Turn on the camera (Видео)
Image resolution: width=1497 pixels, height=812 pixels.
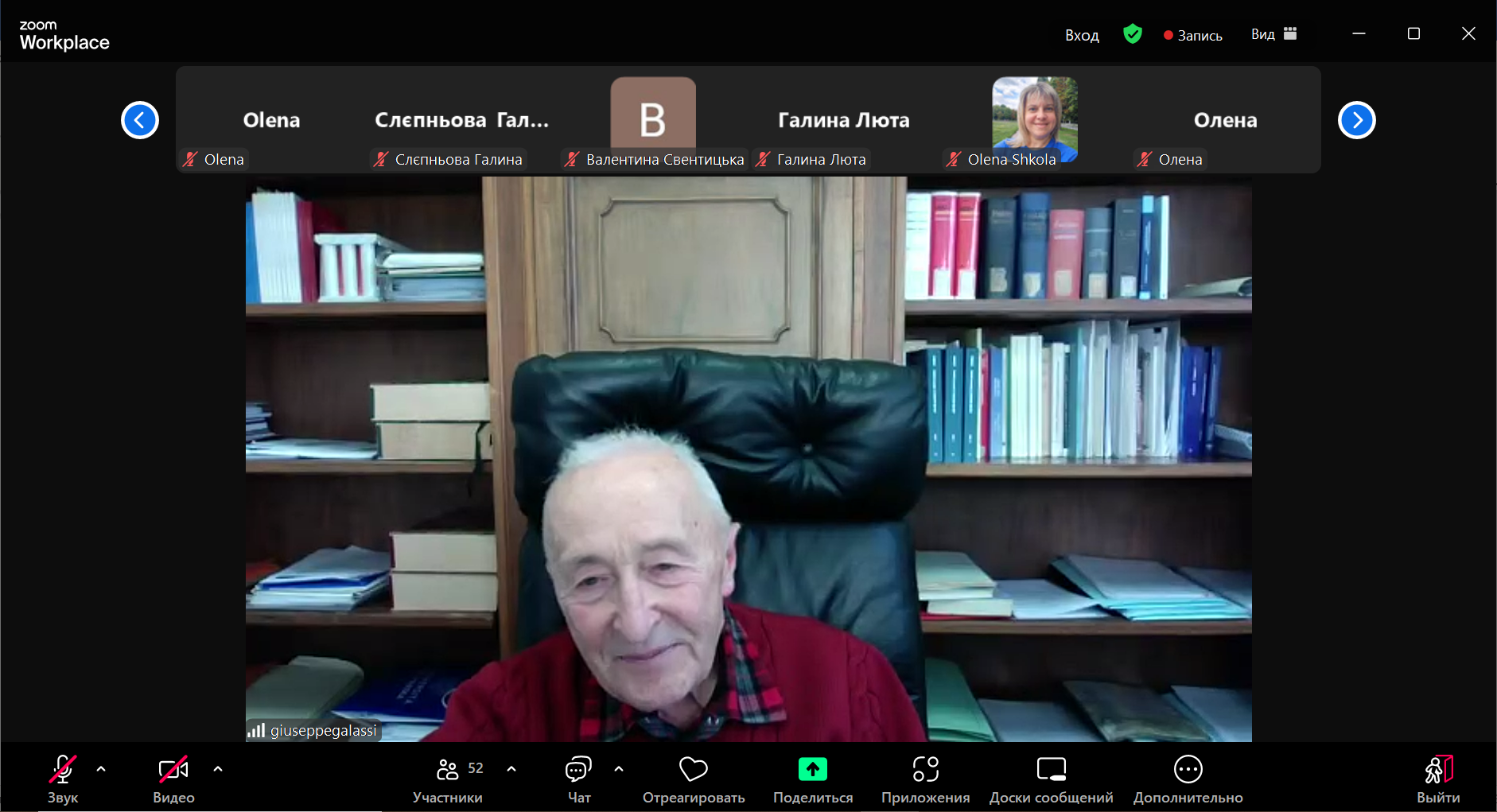(x=173, y=770)
